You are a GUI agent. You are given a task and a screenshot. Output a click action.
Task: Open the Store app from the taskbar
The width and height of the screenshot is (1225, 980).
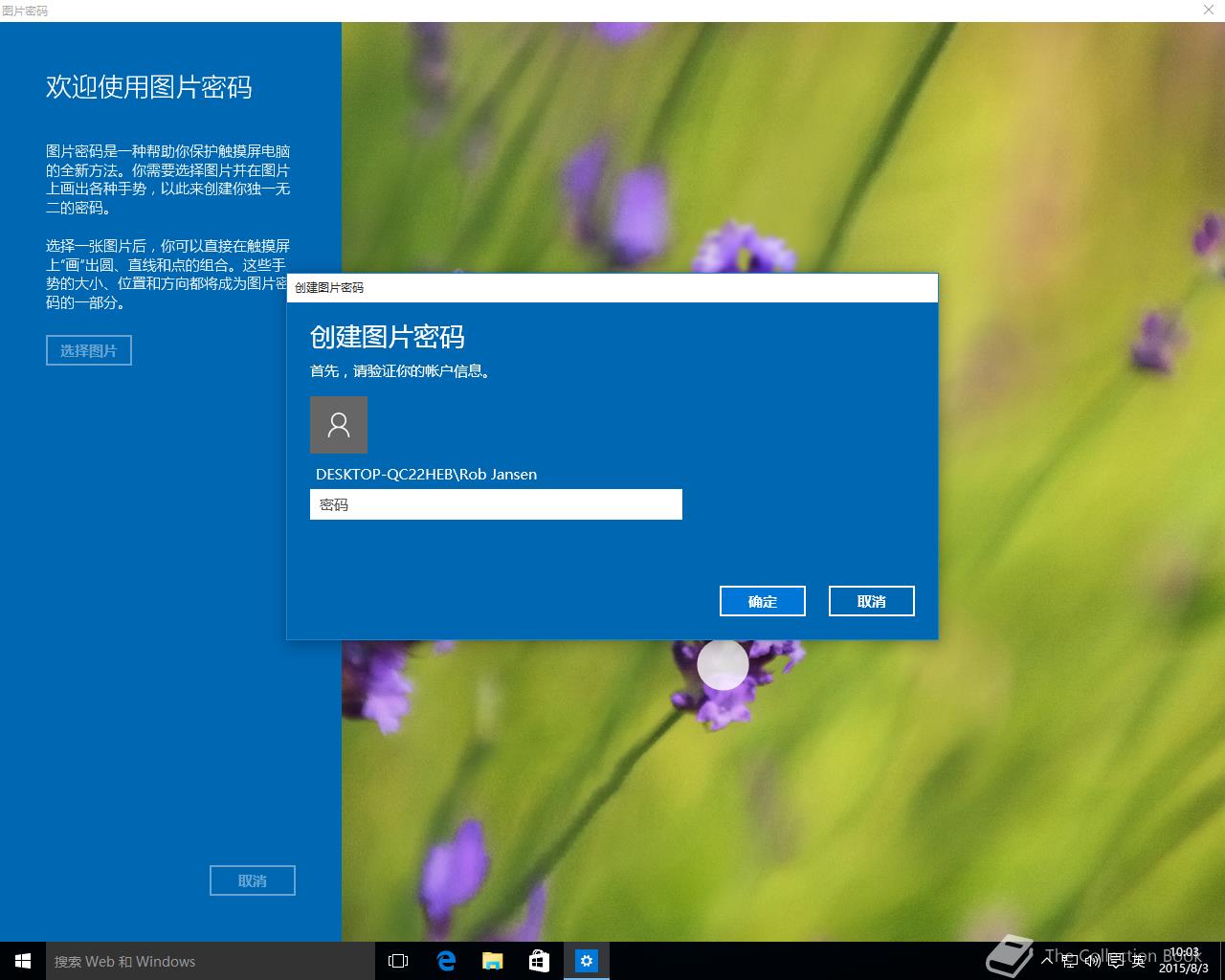coord(539,961)
